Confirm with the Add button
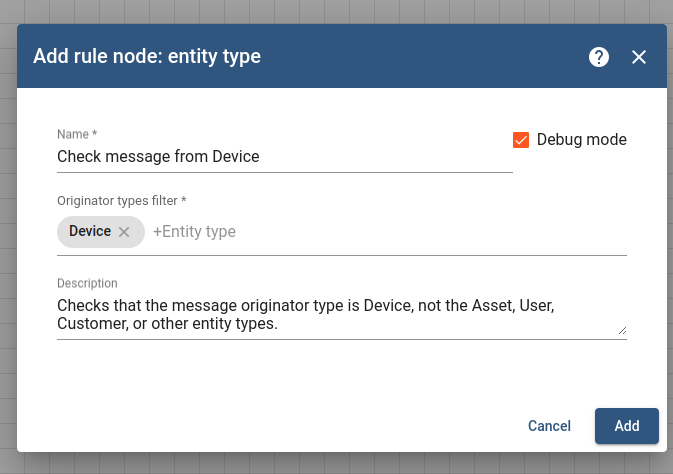The image size is (673, 474). pos(627,426)
